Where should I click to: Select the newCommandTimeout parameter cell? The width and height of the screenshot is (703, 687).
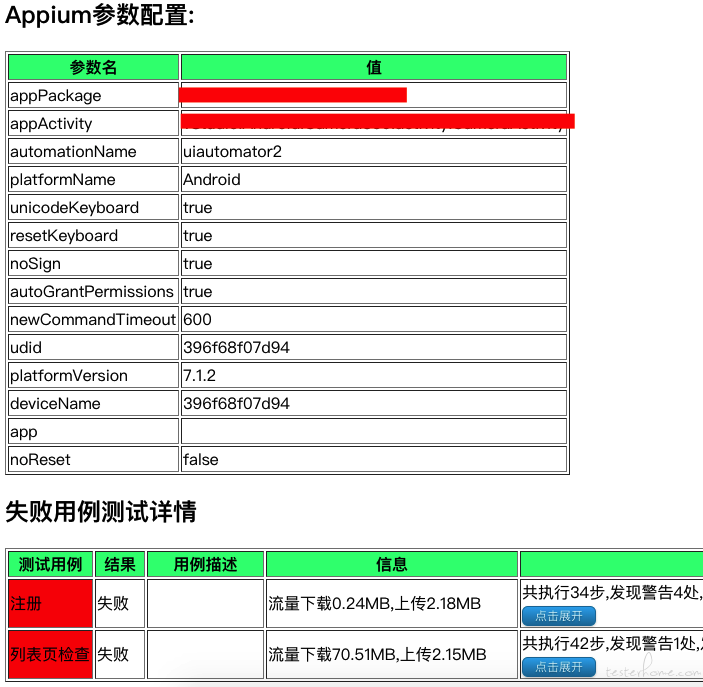click(93, 319)
